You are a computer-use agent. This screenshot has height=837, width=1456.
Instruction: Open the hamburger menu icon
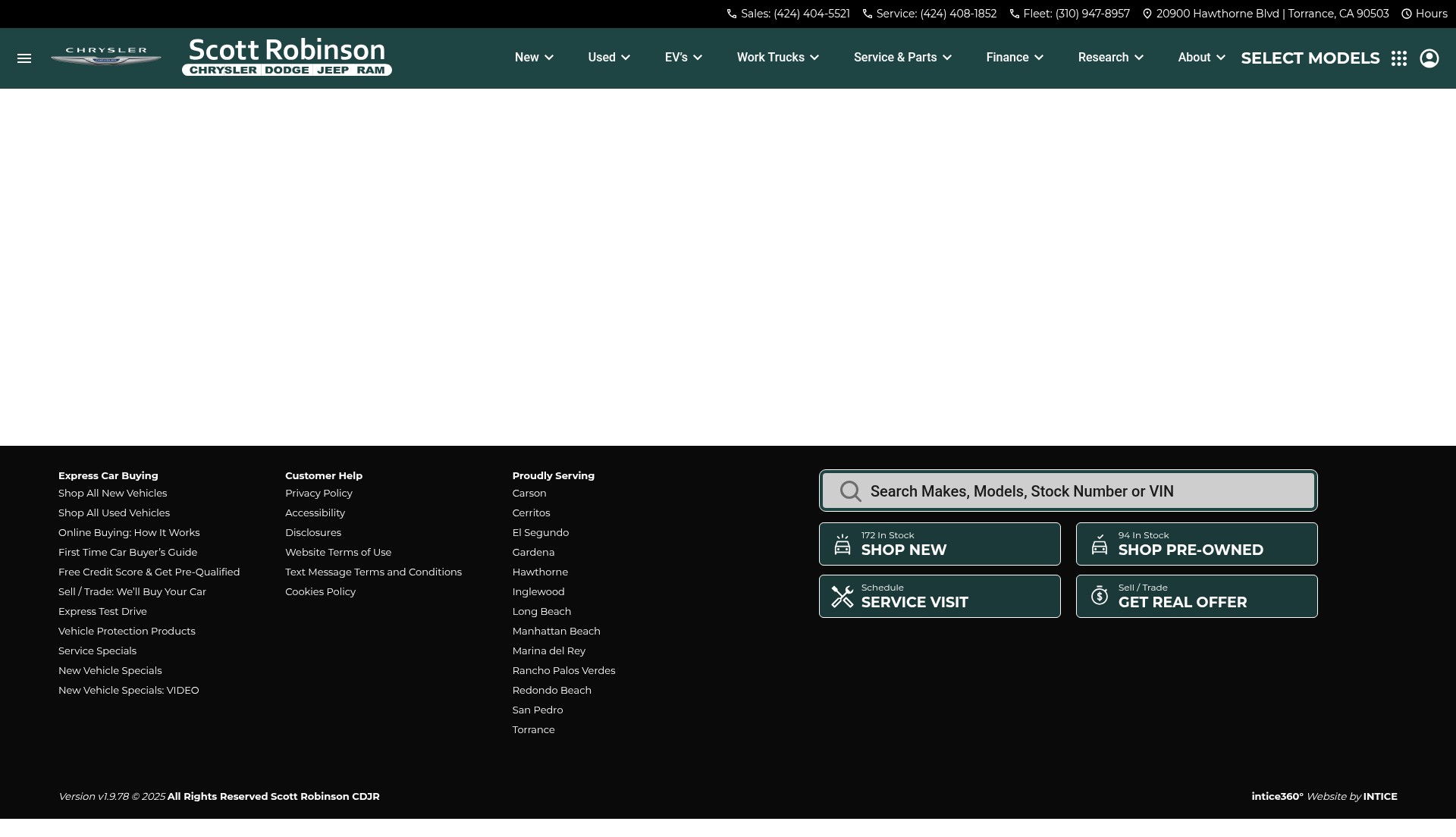24,58
